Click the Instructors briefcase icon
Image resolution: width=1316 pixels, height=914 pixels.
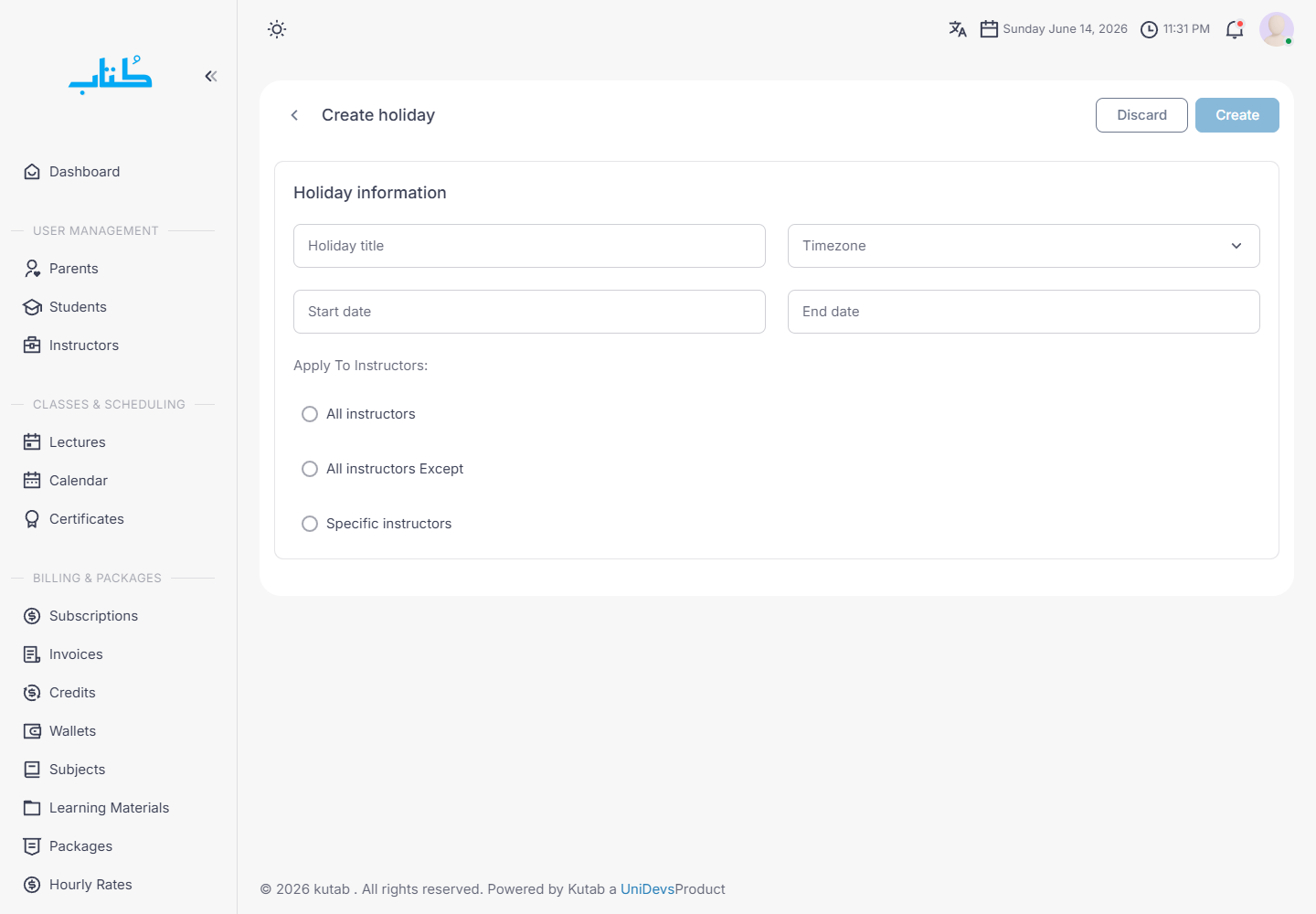click(x=32, y=345)
